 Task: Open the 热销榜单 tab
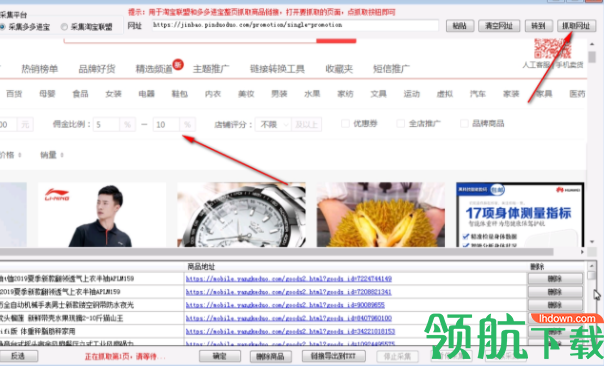point(40,69)
